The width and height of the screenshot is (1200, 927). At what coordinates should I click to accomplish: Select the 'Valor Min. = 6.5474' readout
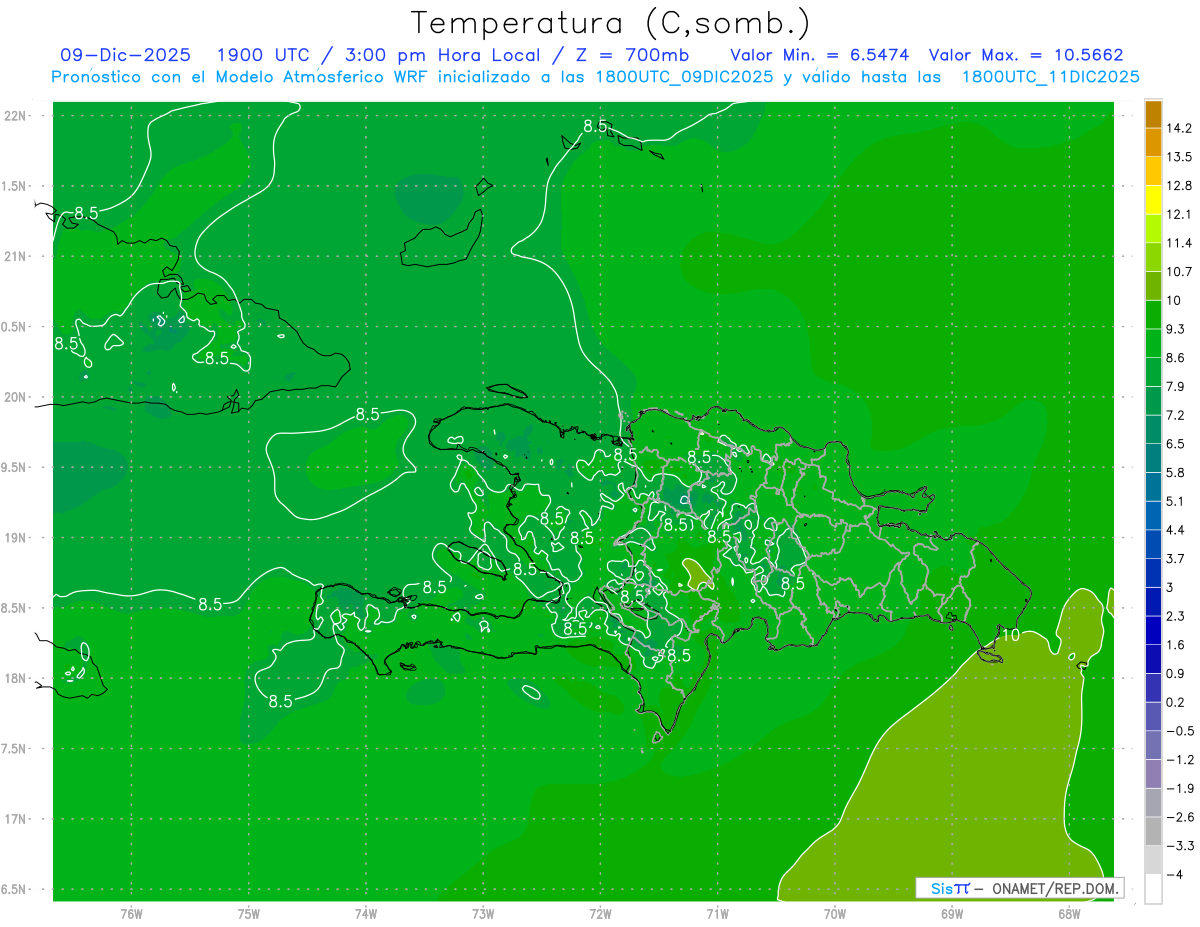tap(820, 55)
